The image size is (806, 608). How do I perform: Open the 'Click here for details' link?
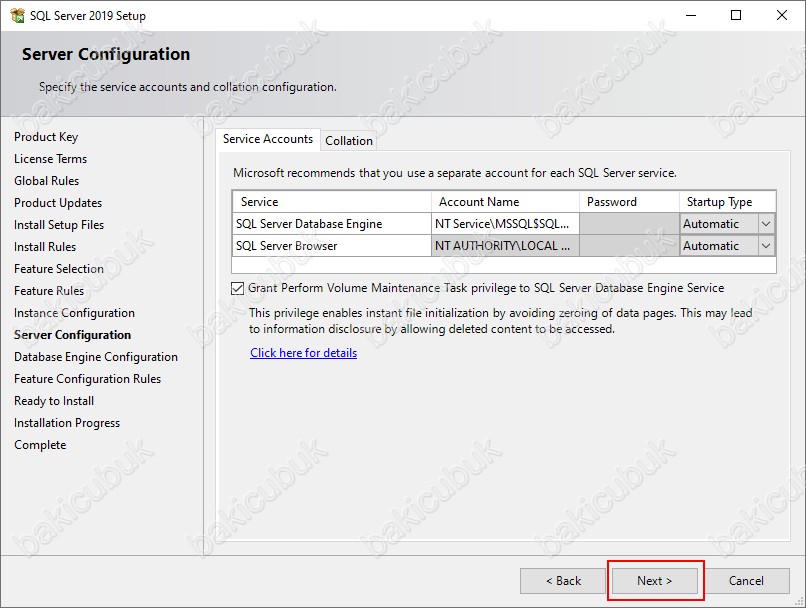(303, 353)
